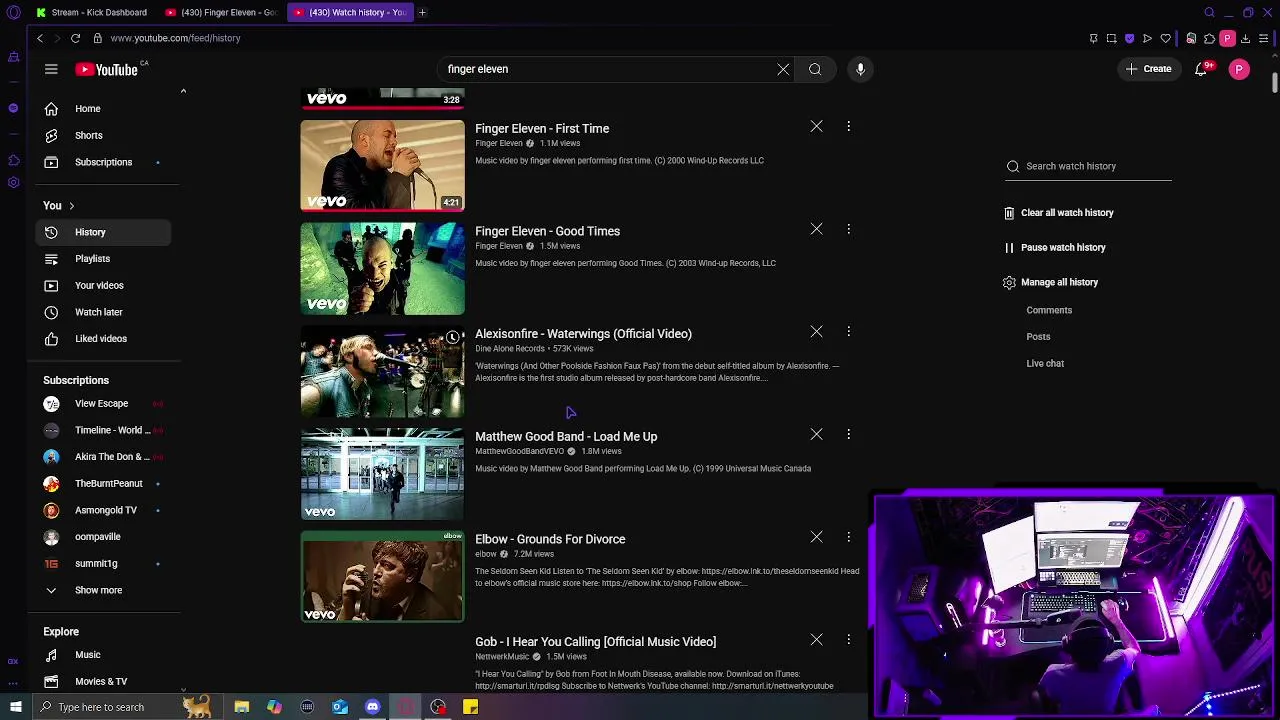Click the Create button
Viewport: 1280px width, 720px height.
pos(1148,69)
